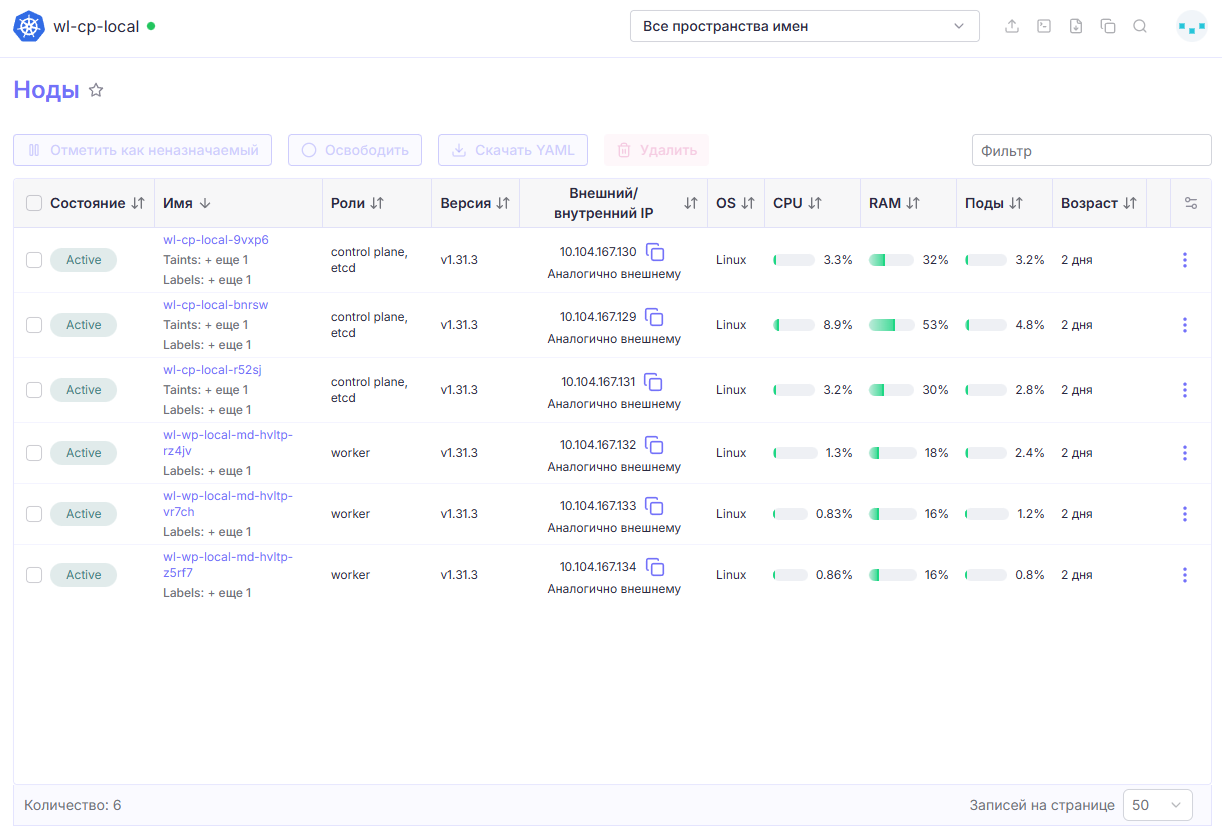Open the search magnifier icon in the header
This screenshot has height=834, width=1222.
(x=1140, y=26)
